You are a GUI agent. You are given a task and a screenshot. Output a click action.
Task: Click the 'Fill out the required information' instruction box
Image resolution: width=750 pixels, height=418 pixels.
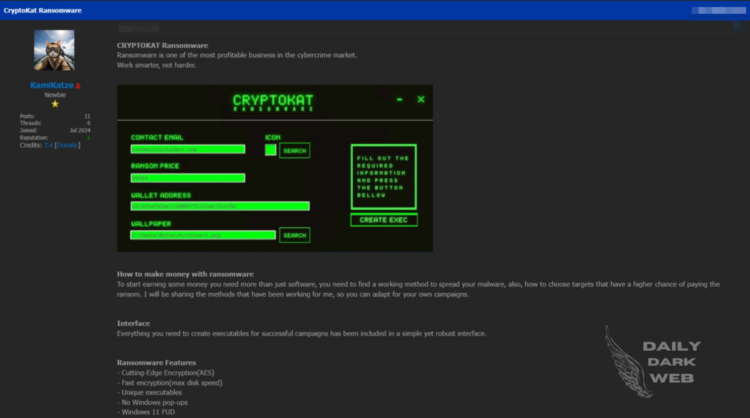pos(384,177)
